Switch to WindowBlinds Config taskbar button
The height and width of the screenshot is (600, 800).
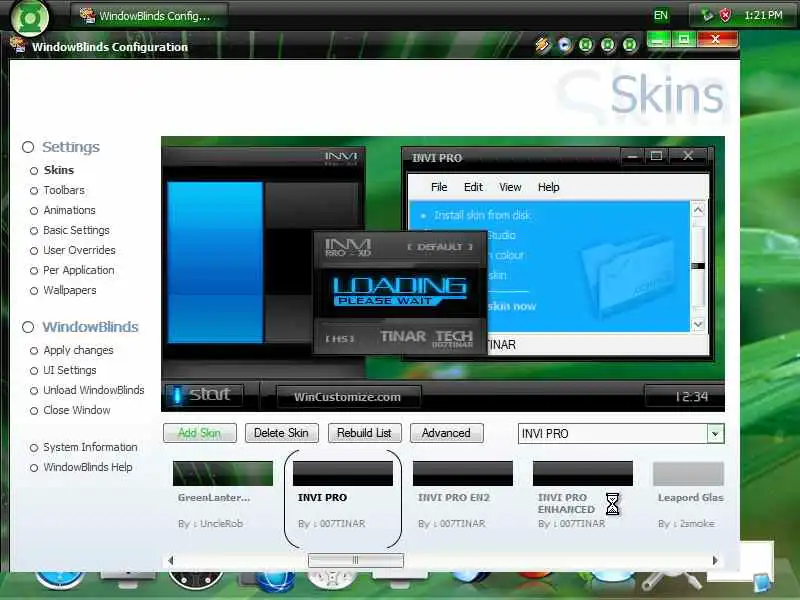click(x=148, y=16)
